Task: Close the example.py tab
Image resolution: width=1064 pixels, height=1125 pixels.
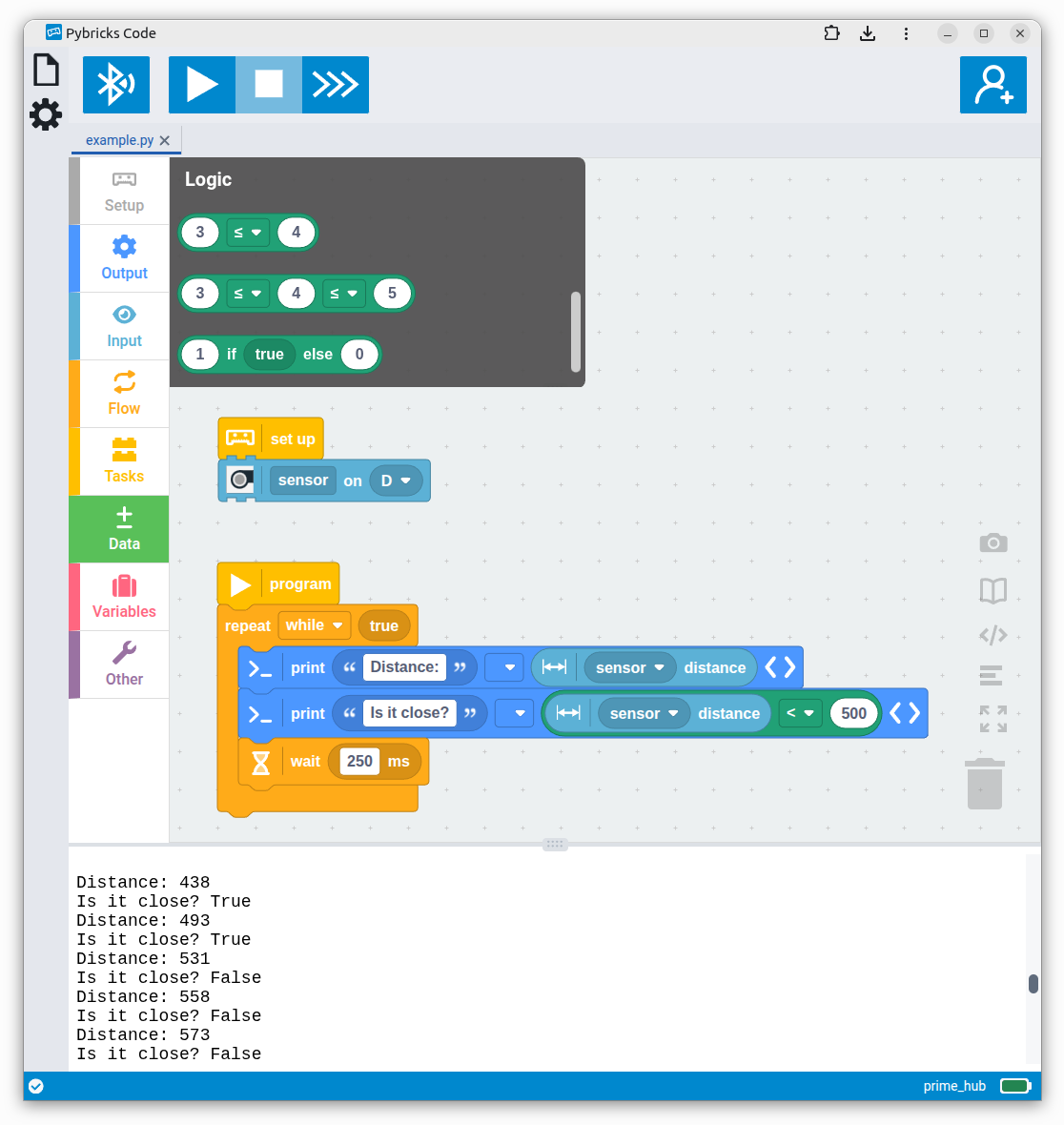Action: (165, 141)
